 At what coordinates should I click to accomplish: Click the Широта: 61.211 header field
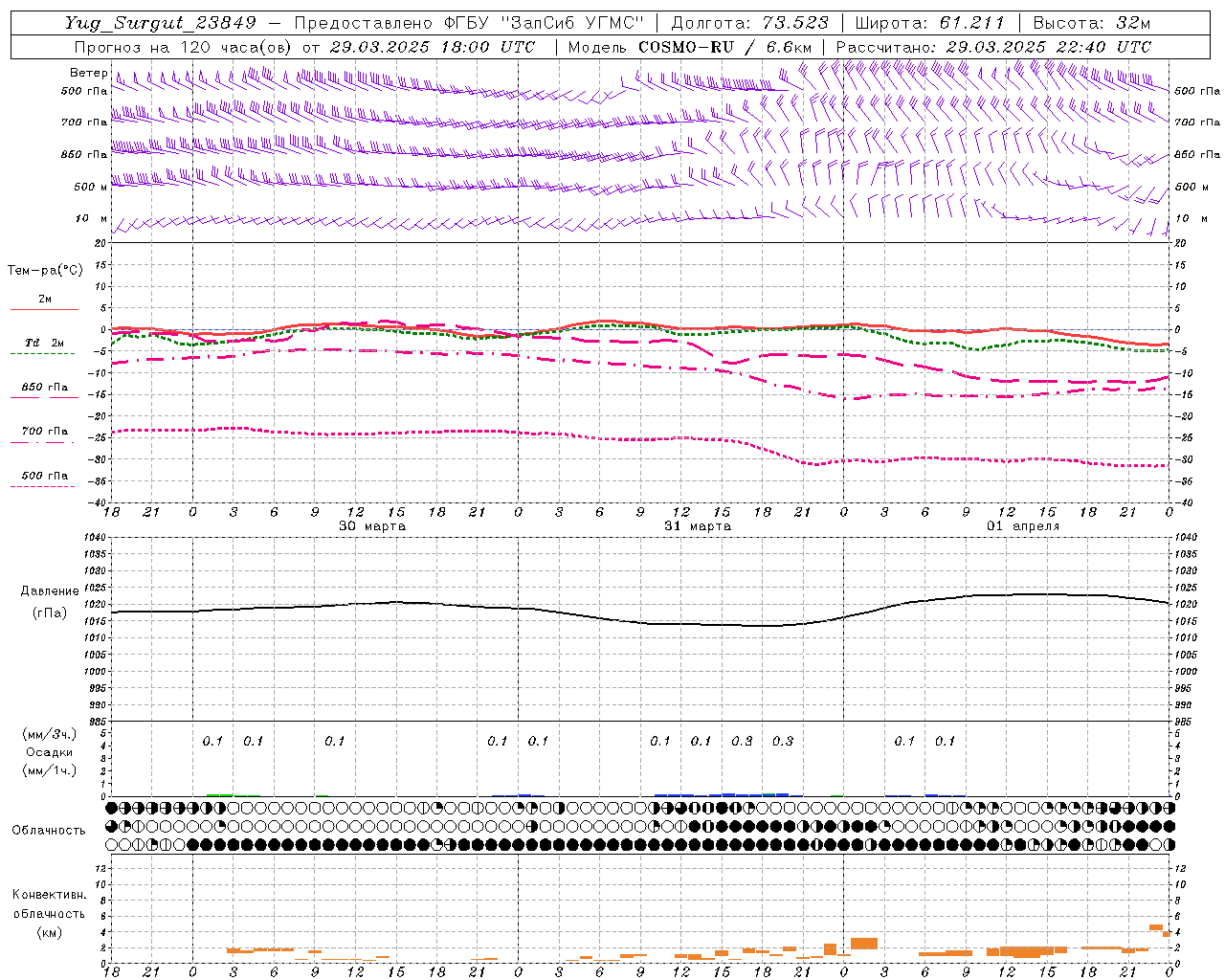tap(929, 23)
